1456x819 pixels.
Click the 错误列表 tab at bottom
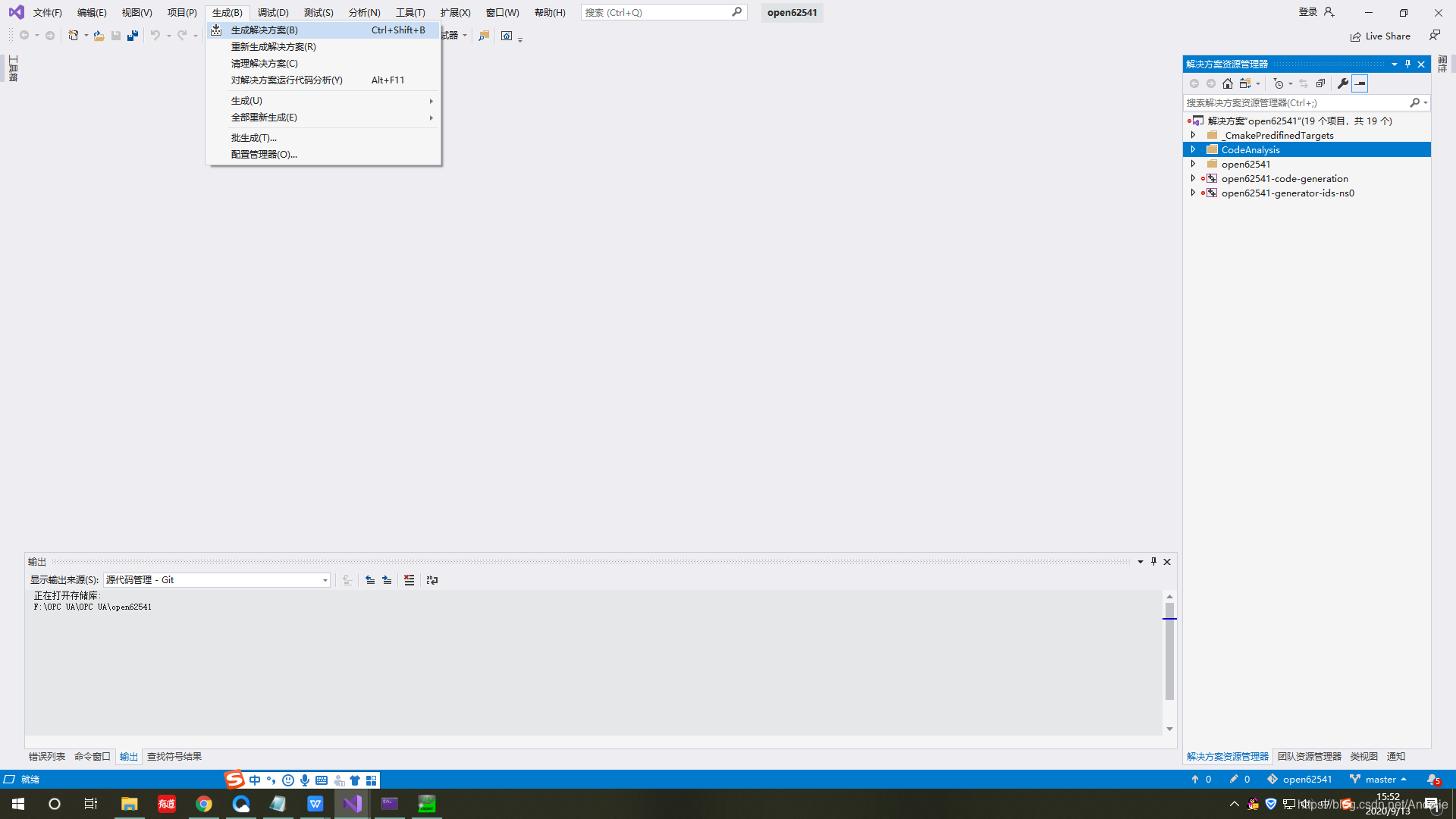click(46, 756)
